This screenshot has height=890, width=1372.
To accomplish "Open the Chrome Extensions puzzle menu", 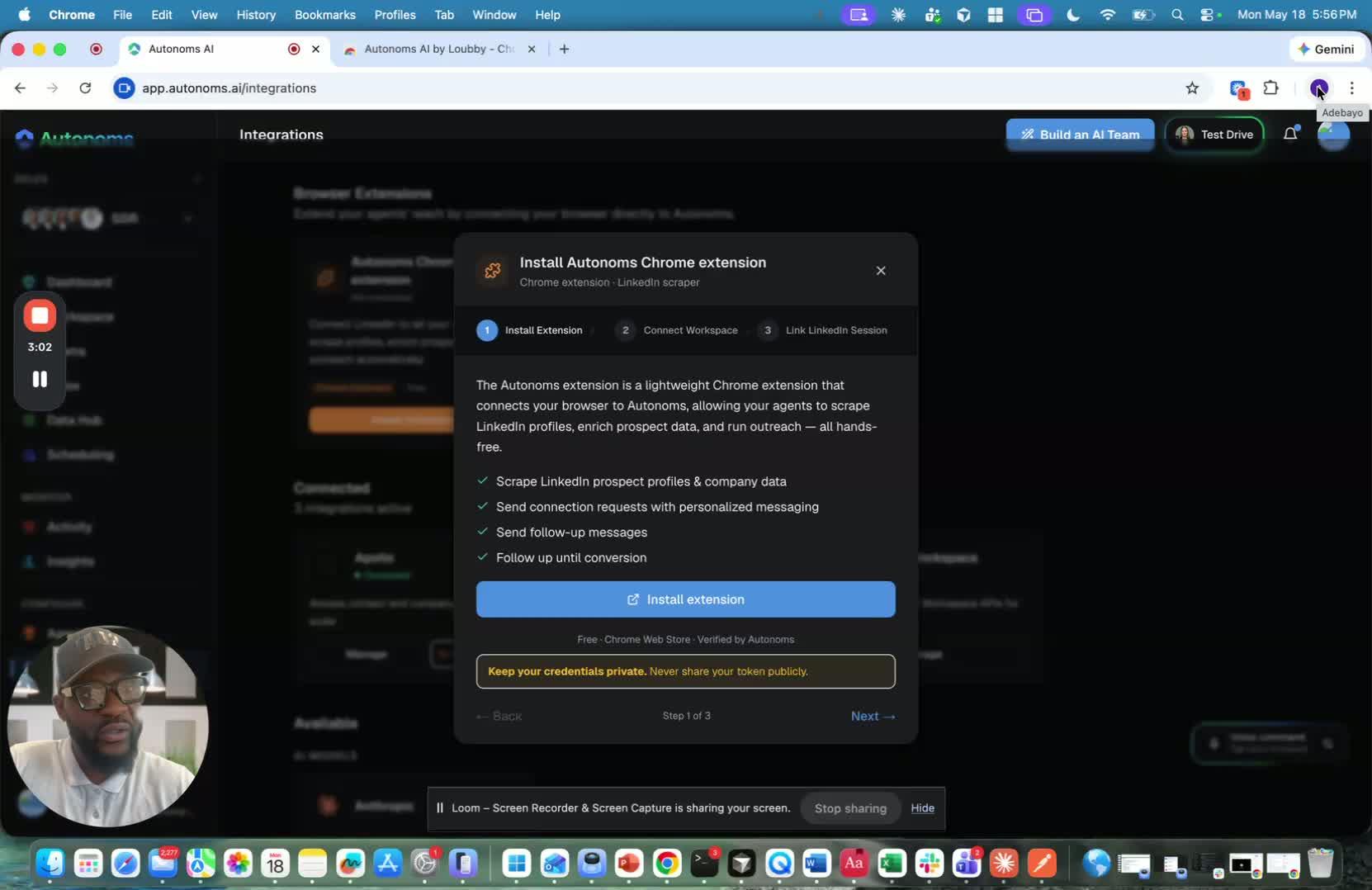I will pyautogui.click(x=1271, y=88).
